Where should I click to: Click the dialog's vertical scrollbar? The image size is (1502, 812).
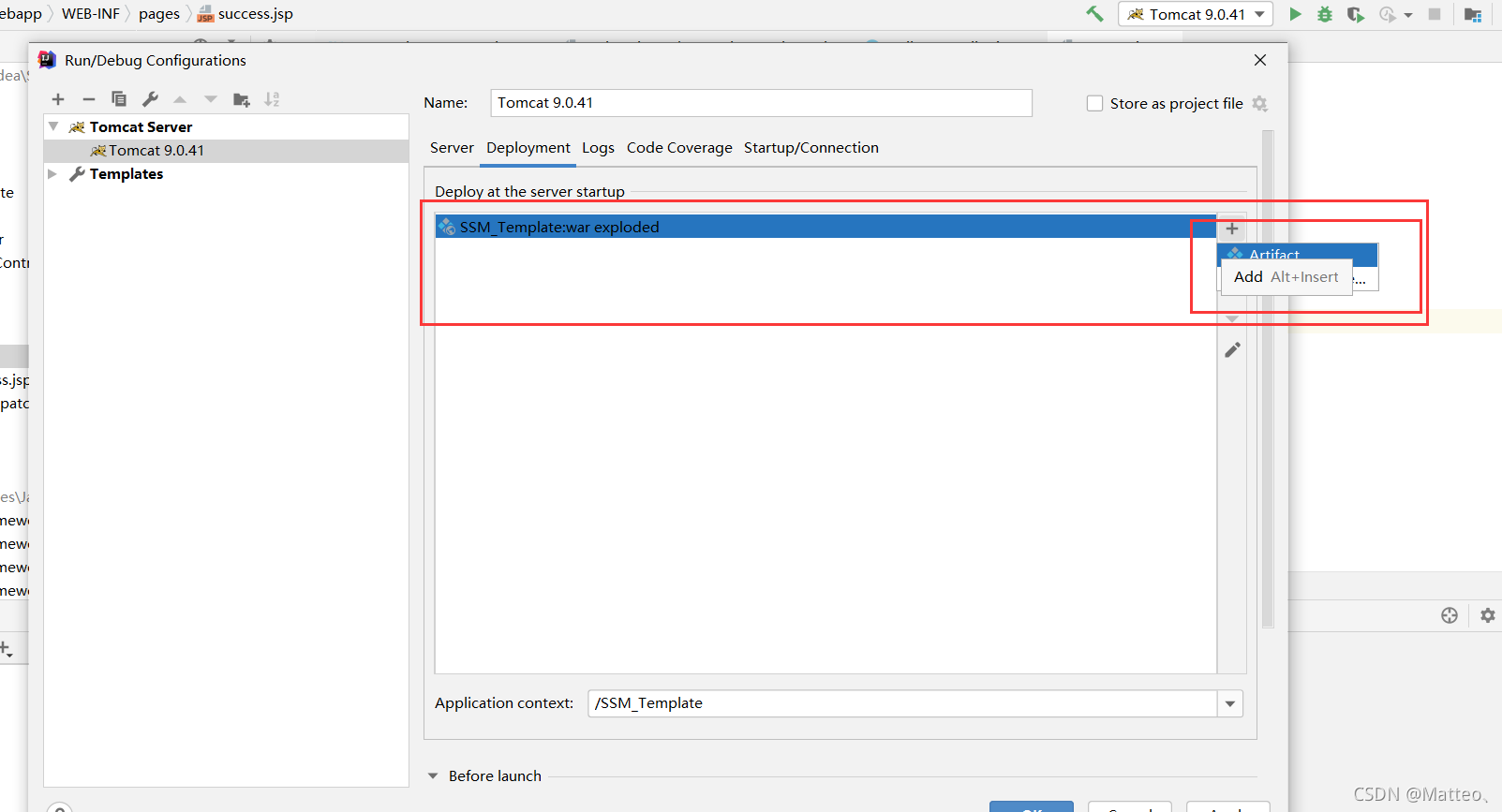click(x=1268, y=379)
